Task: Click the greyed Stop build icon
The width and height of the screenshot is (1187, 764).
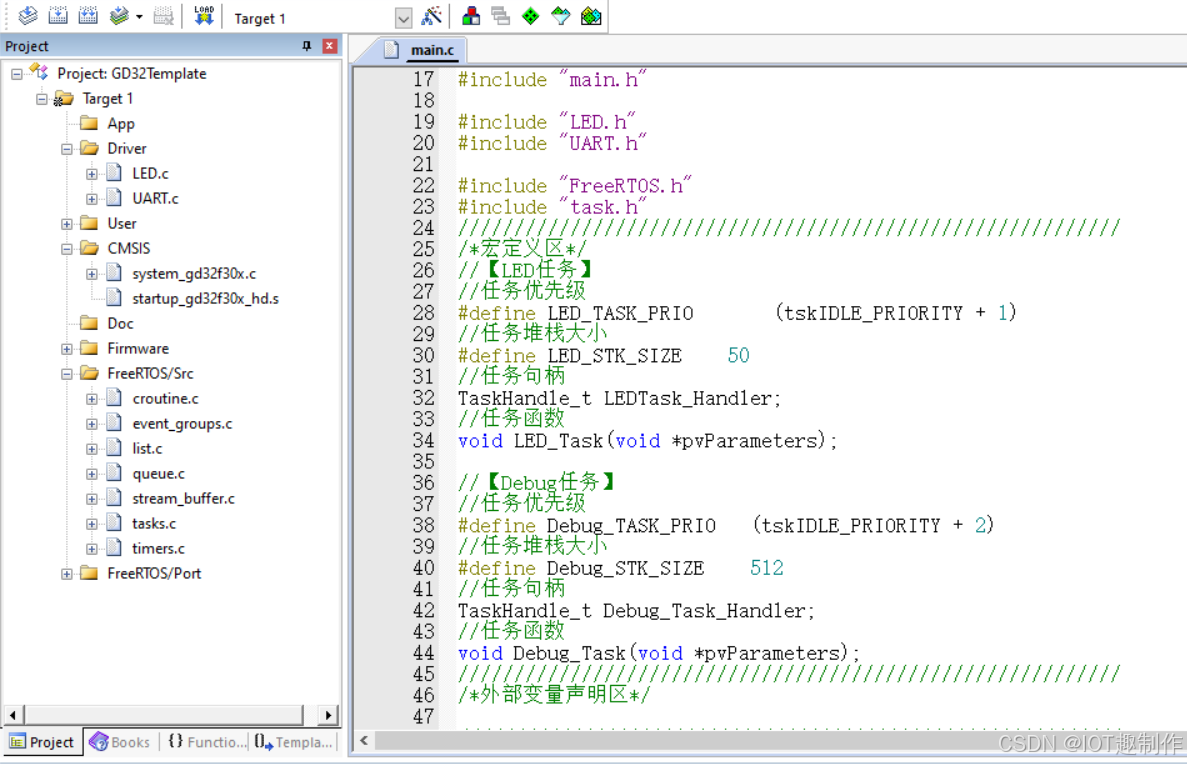Action: tap(164, 15)
